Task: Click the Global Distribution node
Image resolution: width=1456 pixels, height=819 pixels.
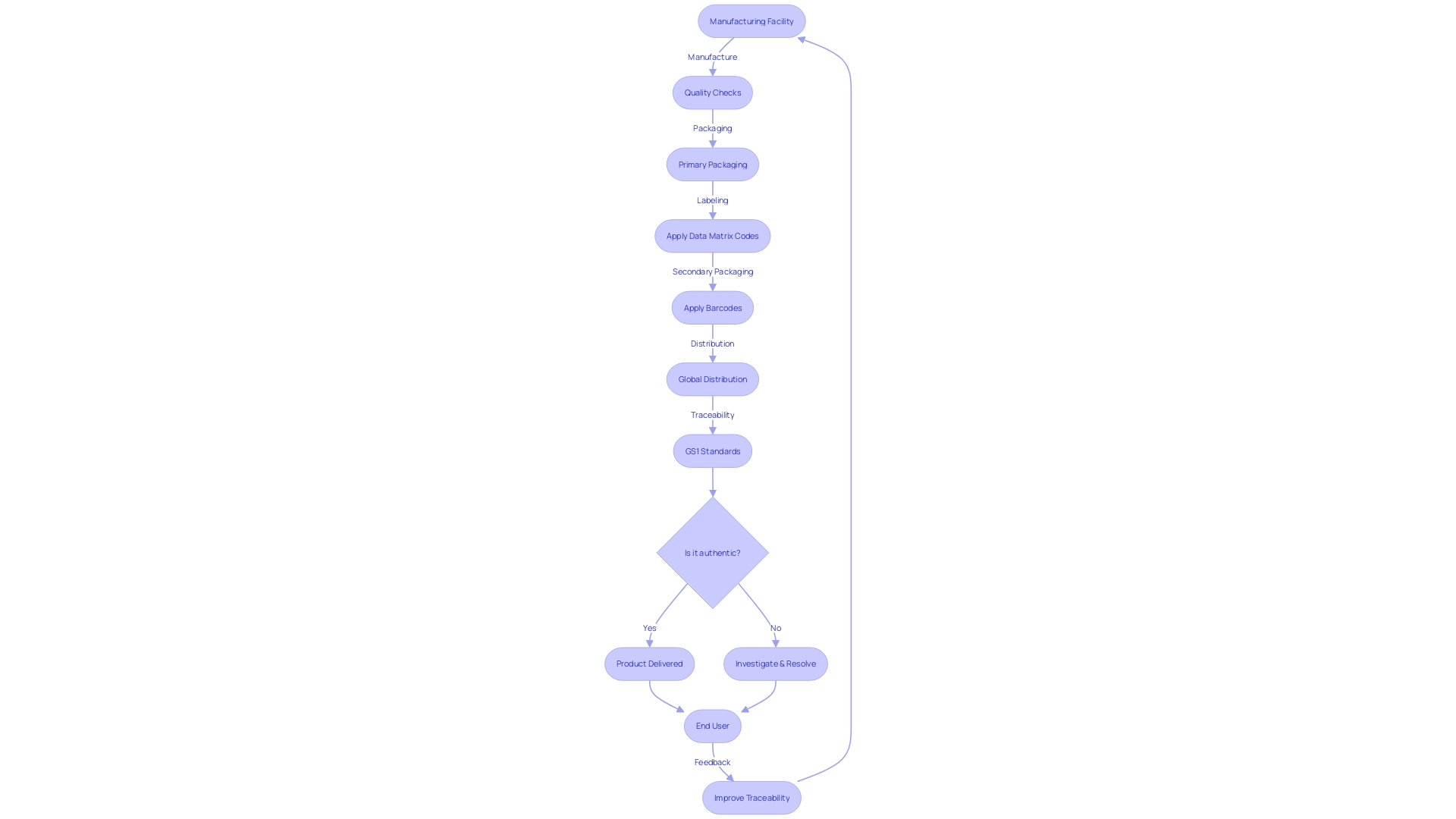Action: (x=712, y=378)
